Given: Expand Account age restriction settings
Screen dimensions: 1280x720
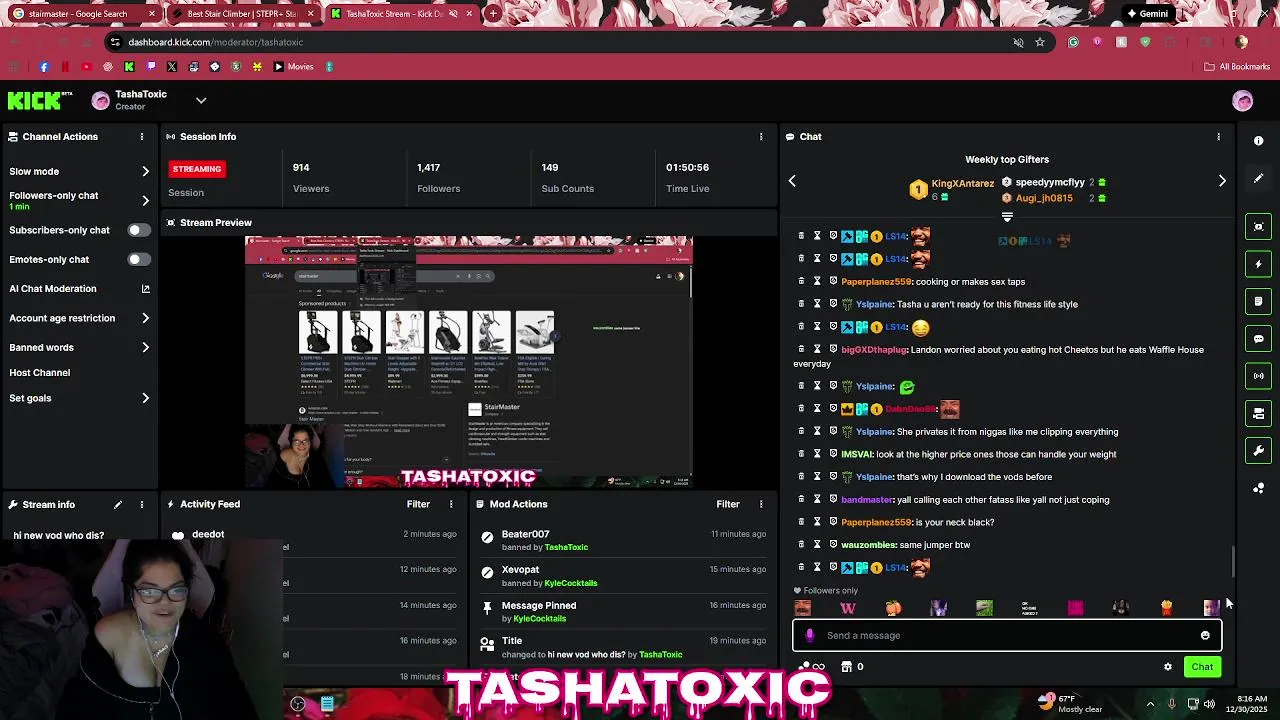Looking at the screenshot, I should pyautogui.click(x=145, y=318).
